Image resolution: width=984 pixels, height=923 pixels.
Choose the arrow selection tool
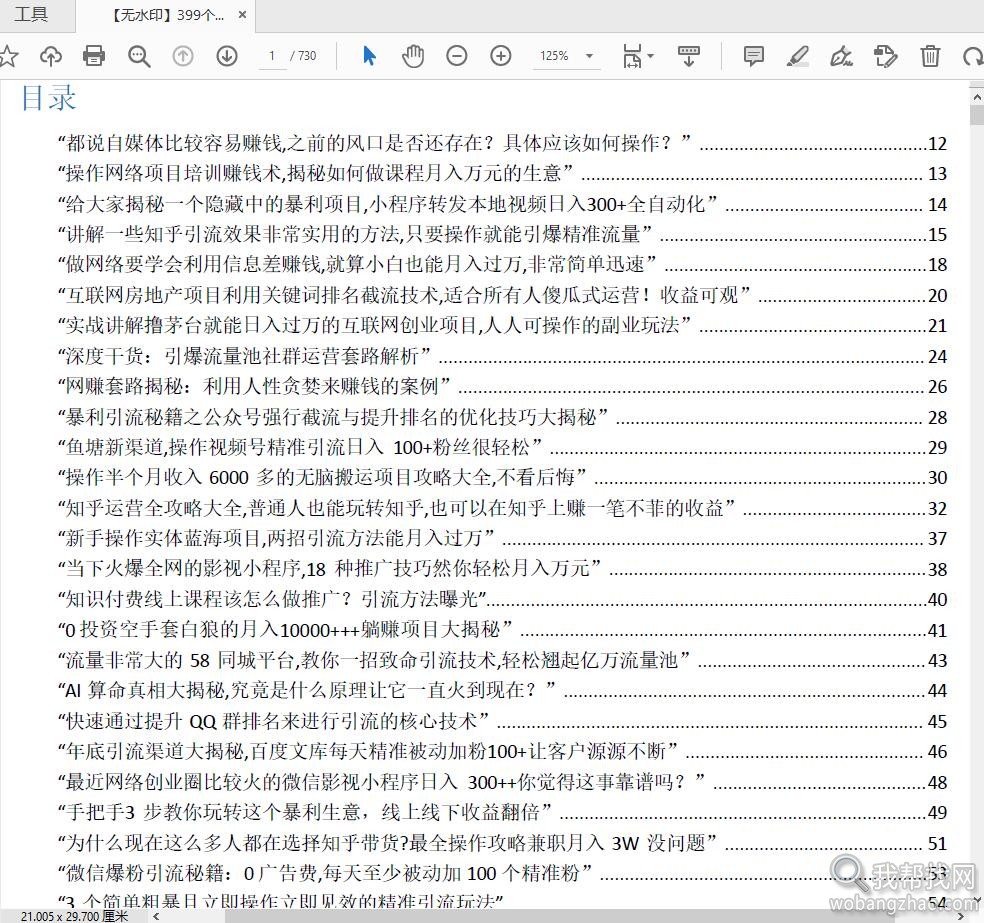click(x=370, y=56)
